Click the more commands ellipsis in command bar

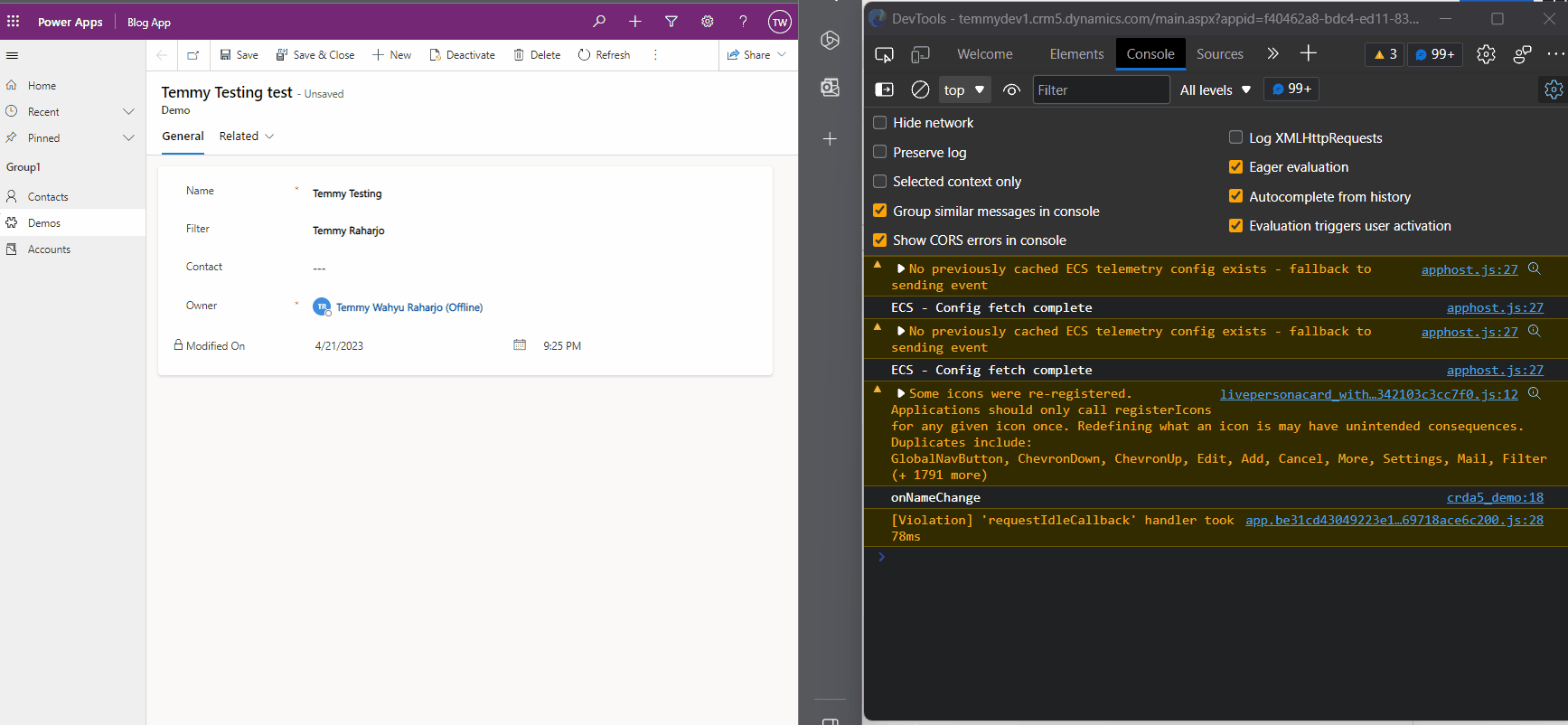(655, 55)
